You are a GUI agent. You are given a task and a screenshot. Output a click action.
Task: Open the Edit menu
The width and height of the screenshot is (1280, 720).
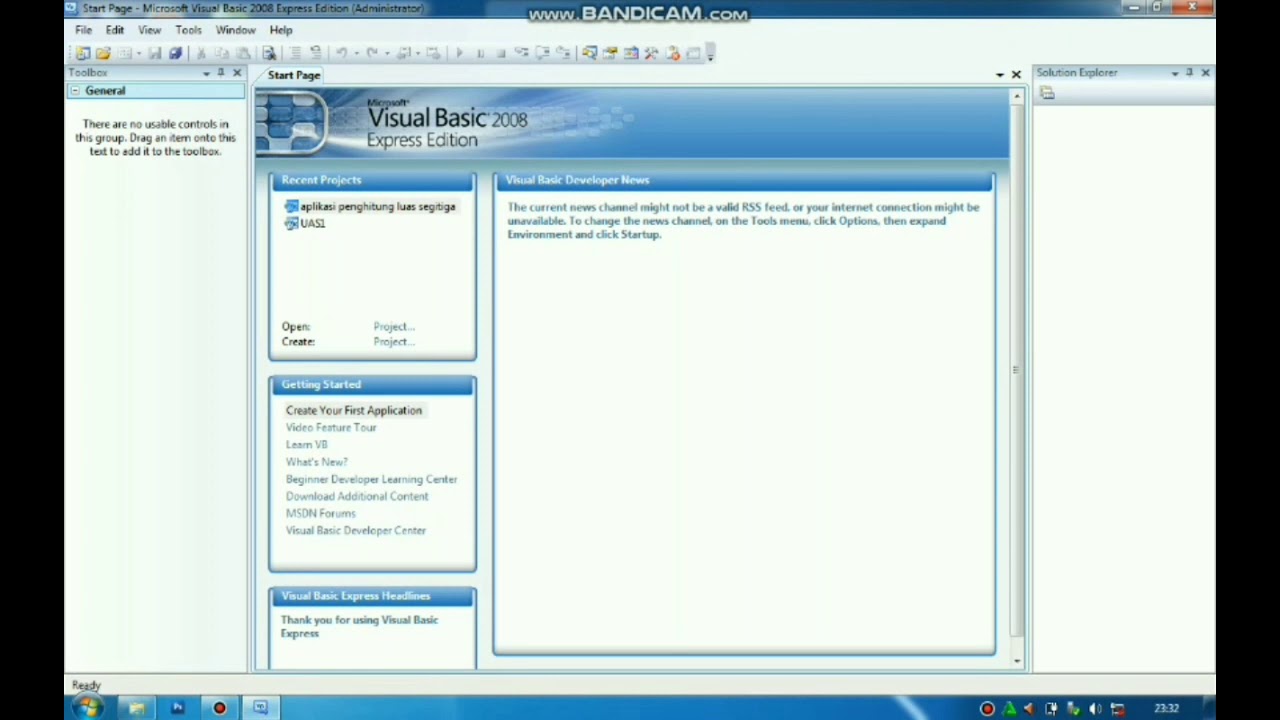point(115,30)
